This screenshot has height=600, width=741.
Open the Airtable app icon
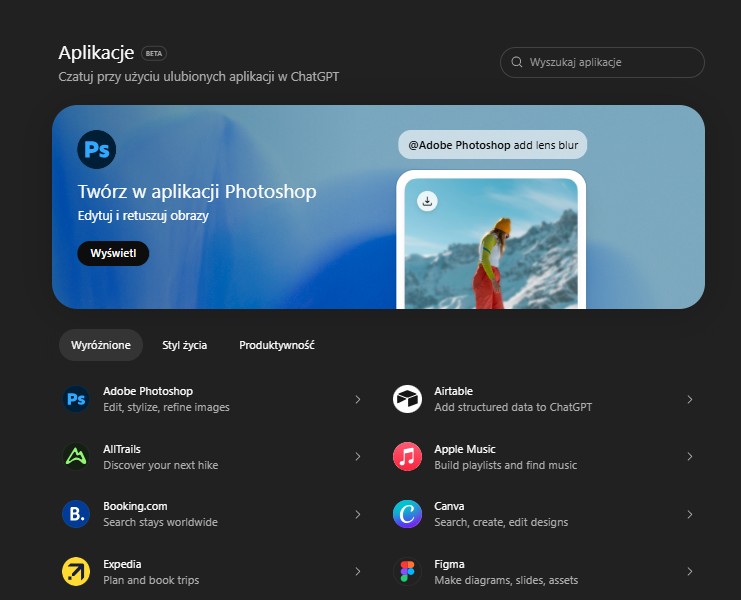coord(407,399)
